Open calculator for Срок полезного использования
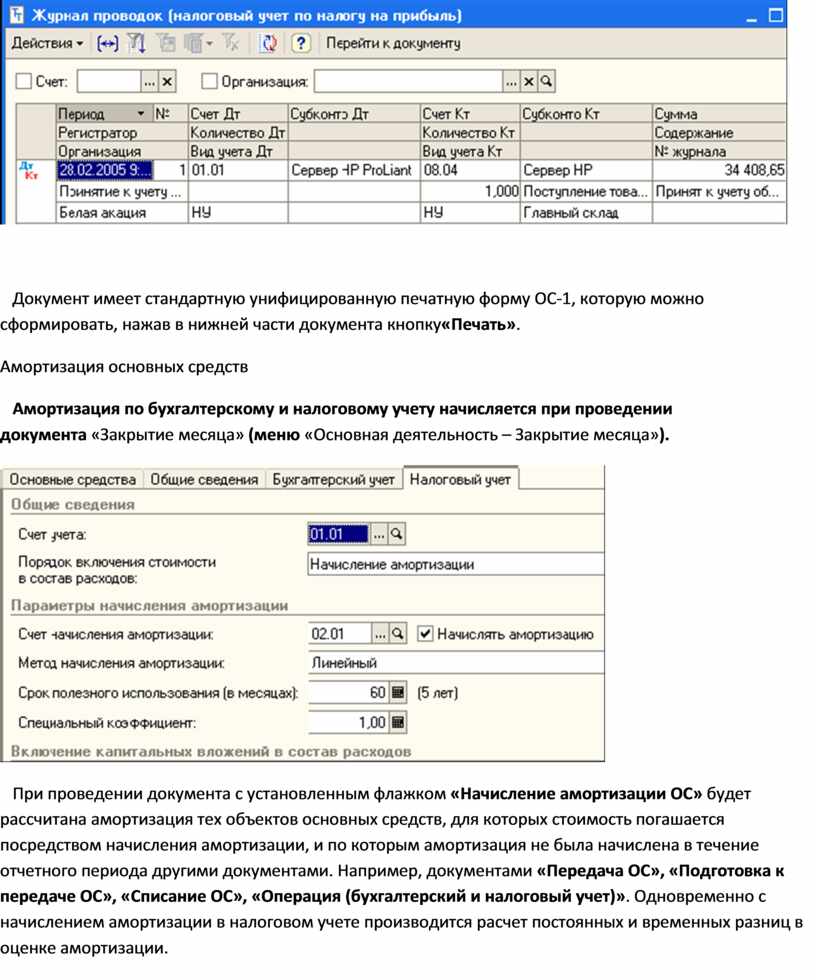The height and width of the screenshot is (980, 816). click(398, 692)
